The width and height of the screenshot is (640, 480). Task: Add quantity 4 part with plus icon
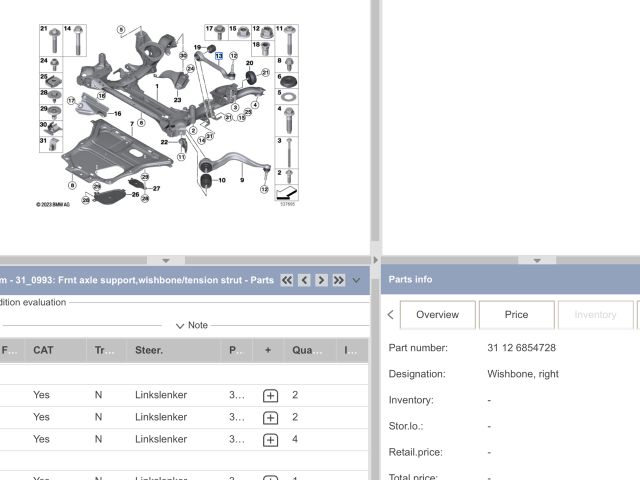270,440
